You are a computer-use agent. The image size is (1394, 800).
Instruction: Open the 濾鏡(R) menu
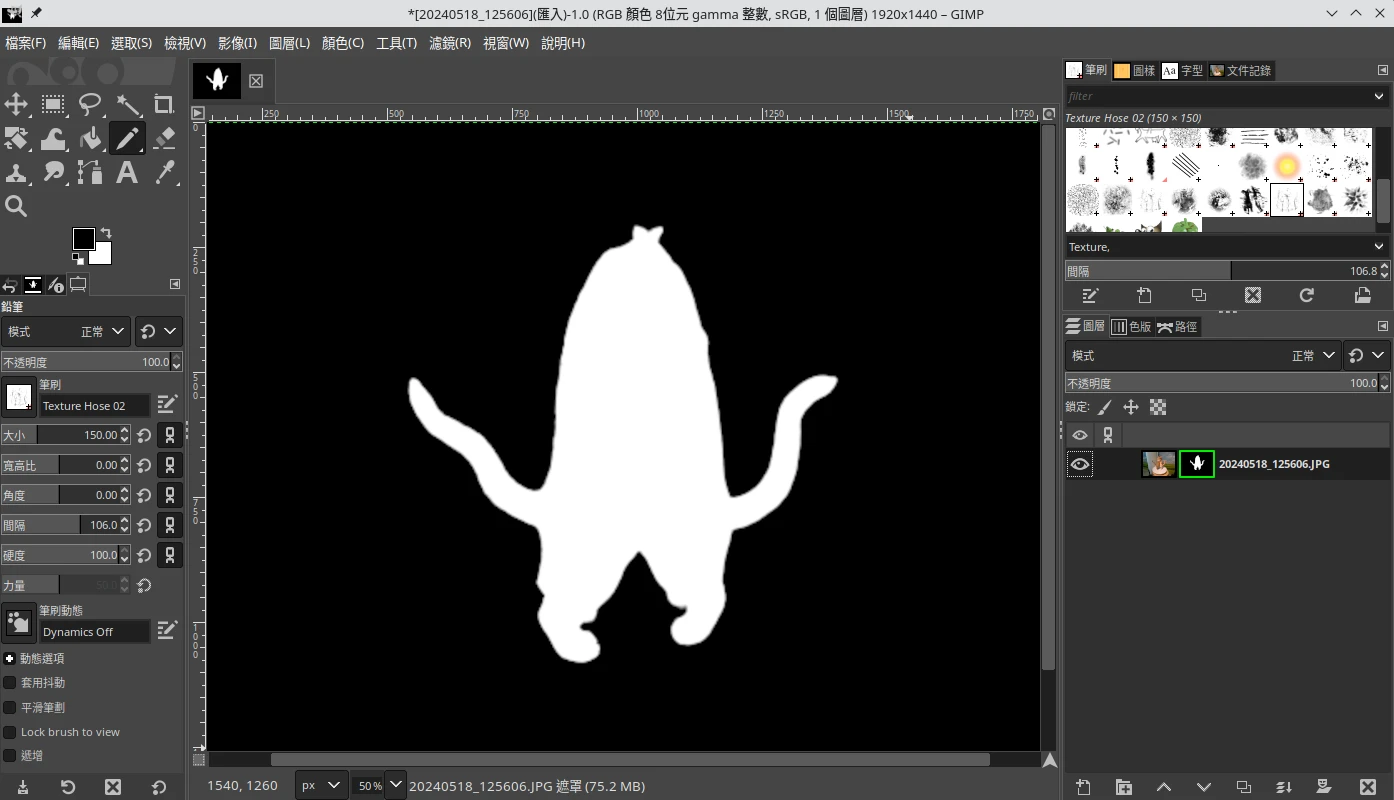[x=449, y=43]
